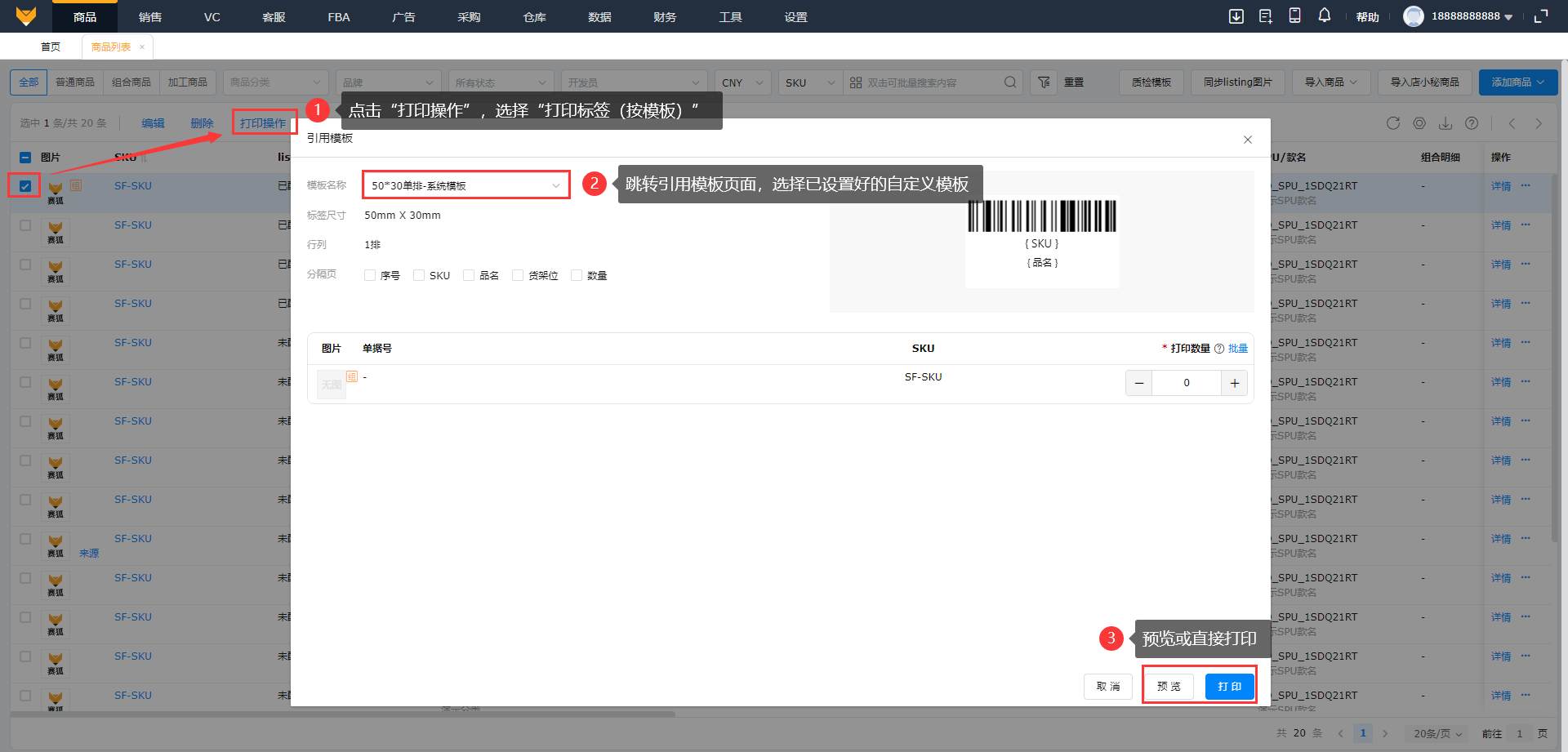Screen dimensions: 1568x752
Task: Open the download center icon in top bar
Action: pyautogui.click(x=1236, y=16)
